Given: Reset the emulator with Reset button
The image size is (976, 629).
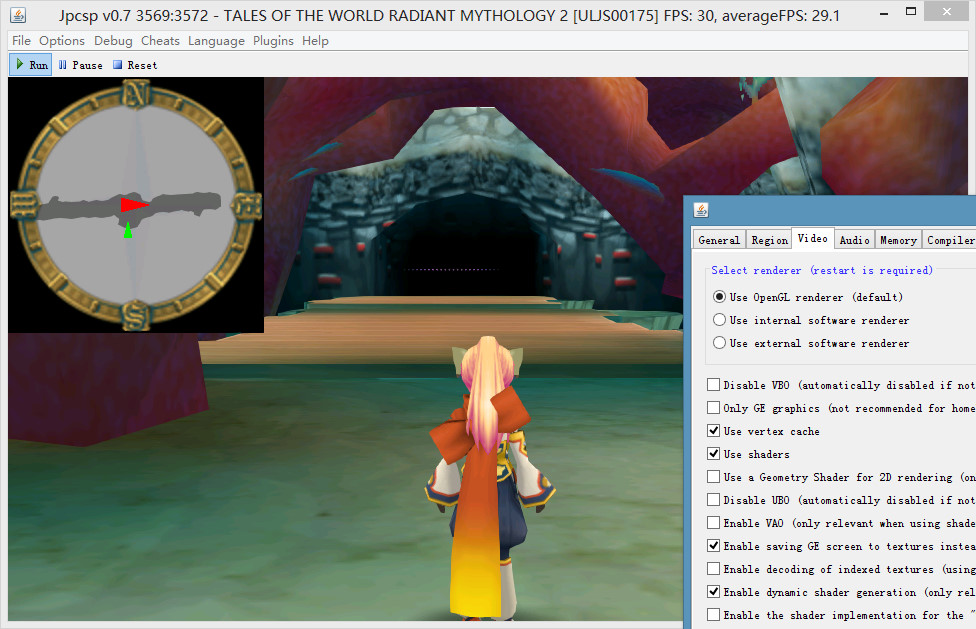Looking at the screenshot, I should click(x=135, y=65).
